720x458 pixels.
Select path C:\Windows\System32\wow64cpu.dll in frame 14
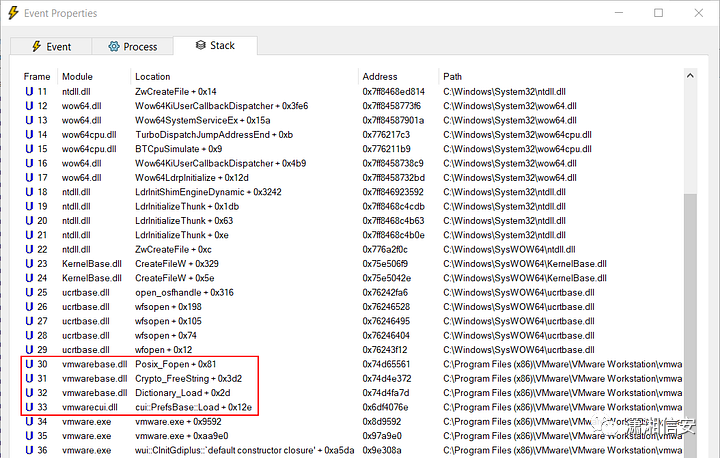[x=518, y=135]
